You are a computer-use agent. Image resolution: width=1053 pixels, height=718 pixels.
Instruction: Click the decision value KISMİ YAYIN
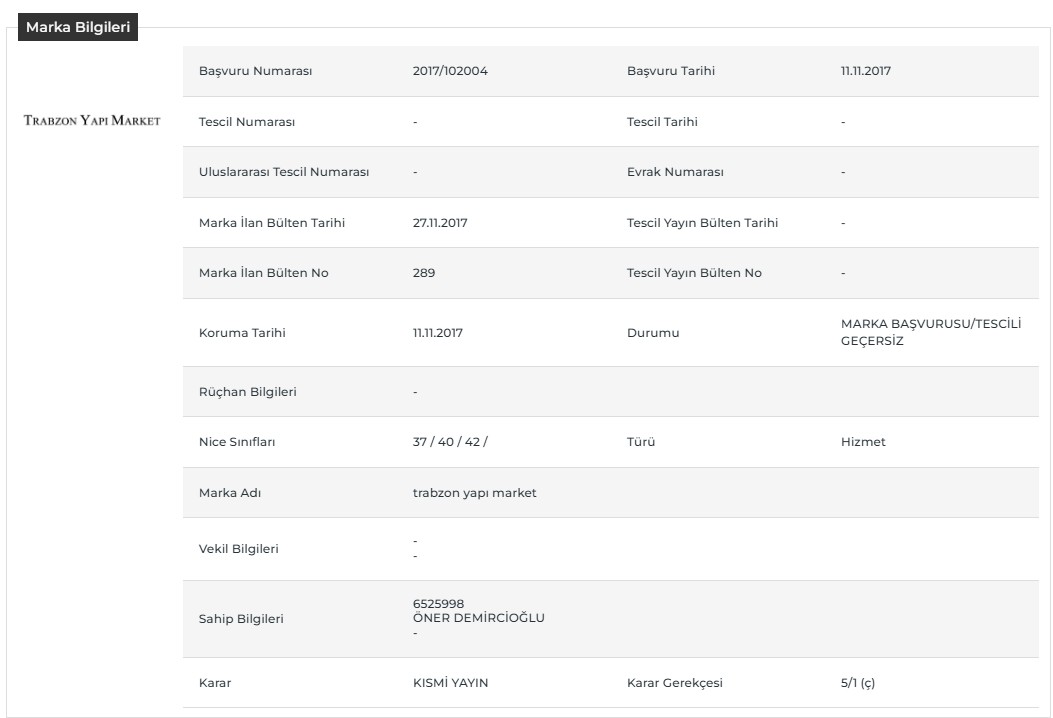click(x=450, y=682)
